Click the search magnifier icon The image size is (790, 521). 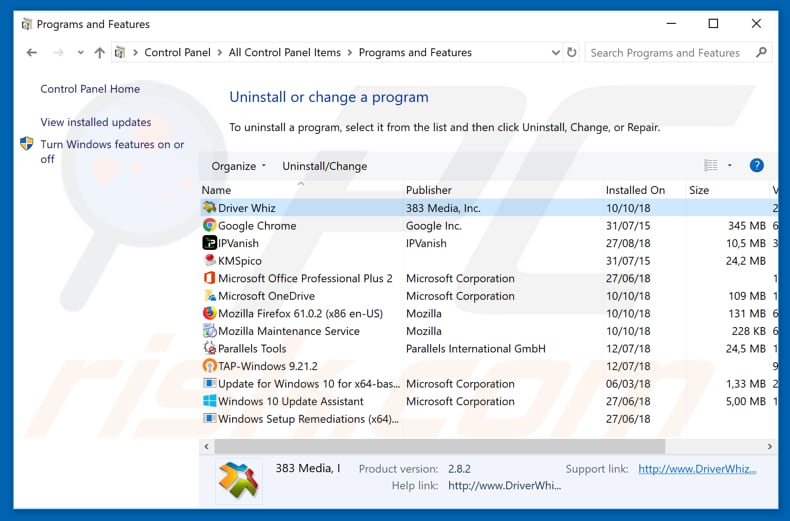[x=761, y=52]
